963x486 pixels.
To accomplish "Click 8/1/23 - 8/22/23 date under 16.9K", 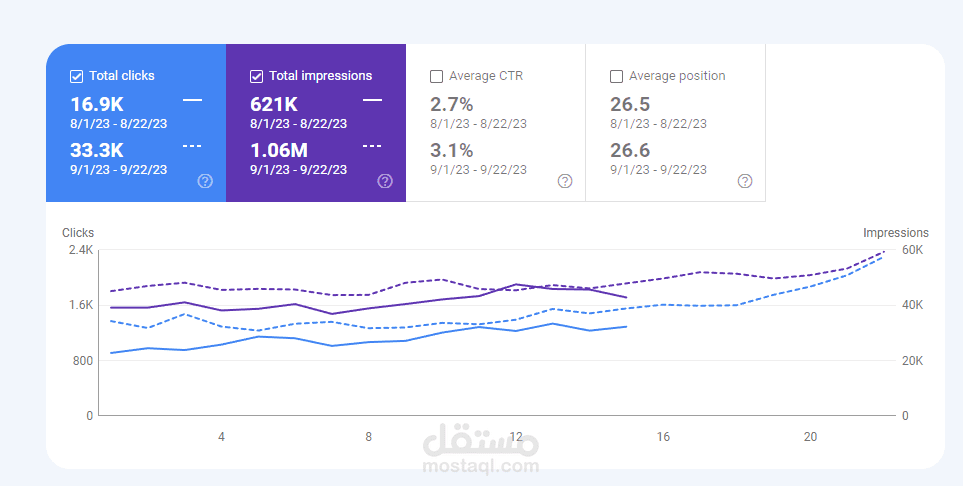I will click(x=119, y=123).
